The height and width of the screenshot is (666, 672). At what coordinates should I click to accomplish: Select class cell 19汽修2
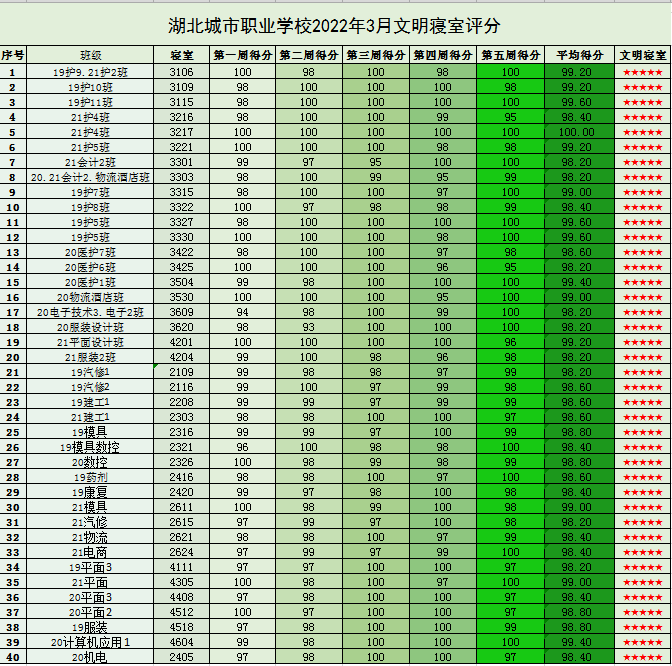90,387
